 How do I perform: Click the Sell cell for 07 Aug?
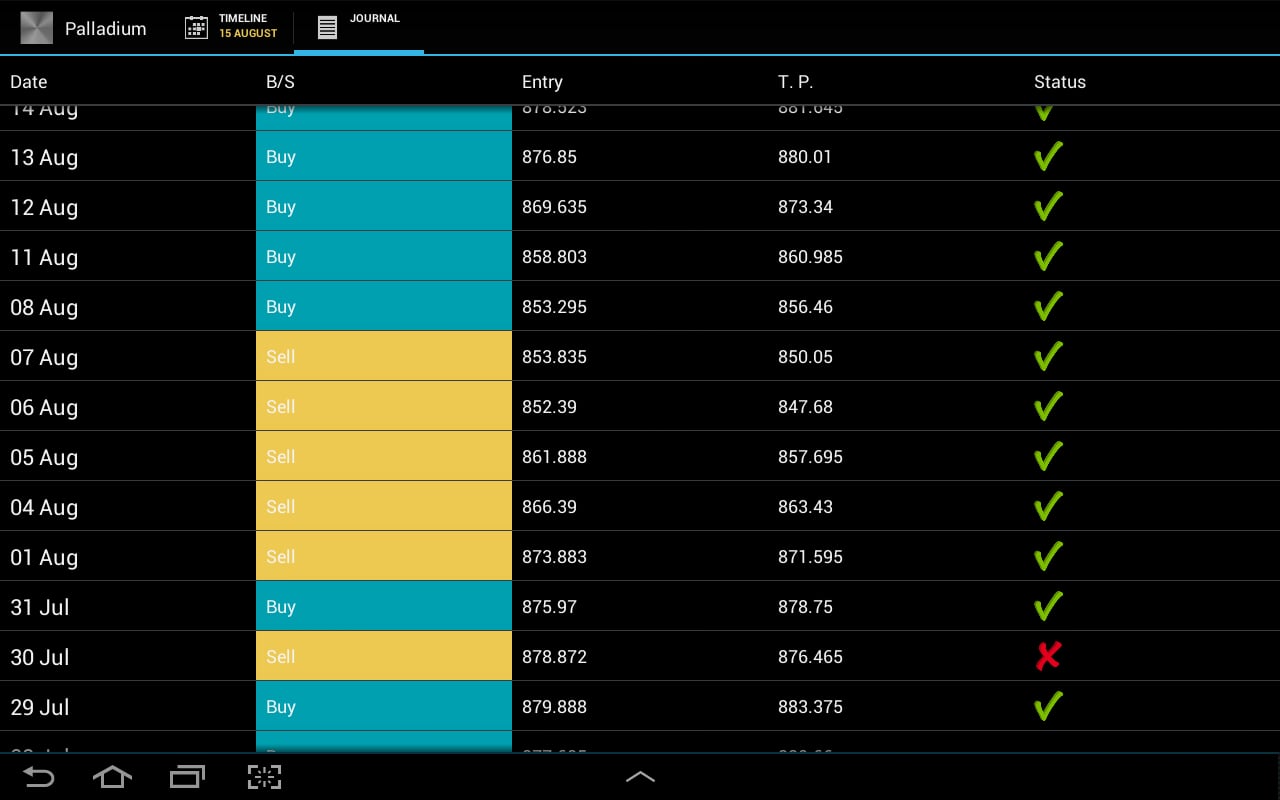[384, 356]
